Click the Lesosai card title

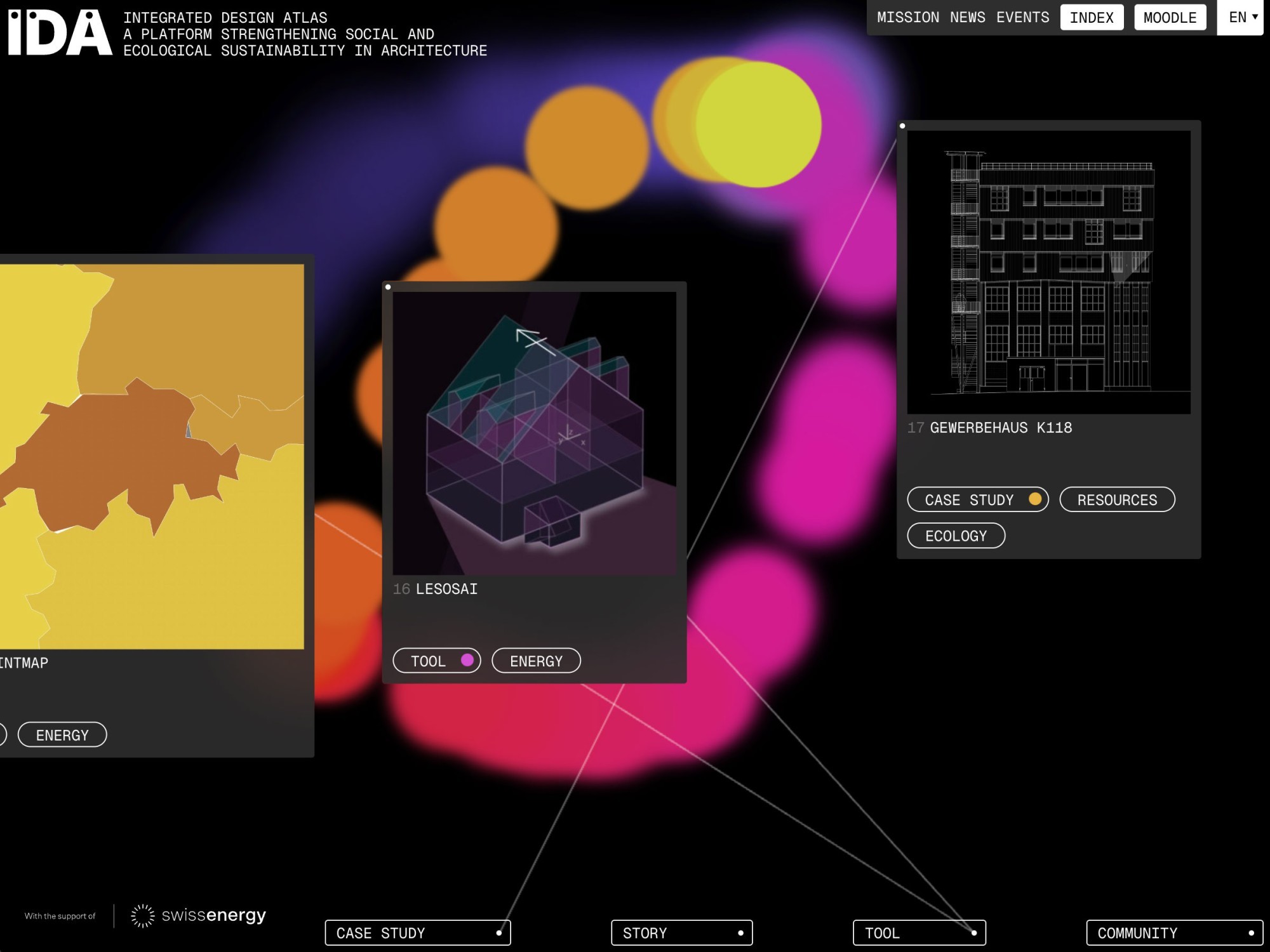tap(446, 589)
